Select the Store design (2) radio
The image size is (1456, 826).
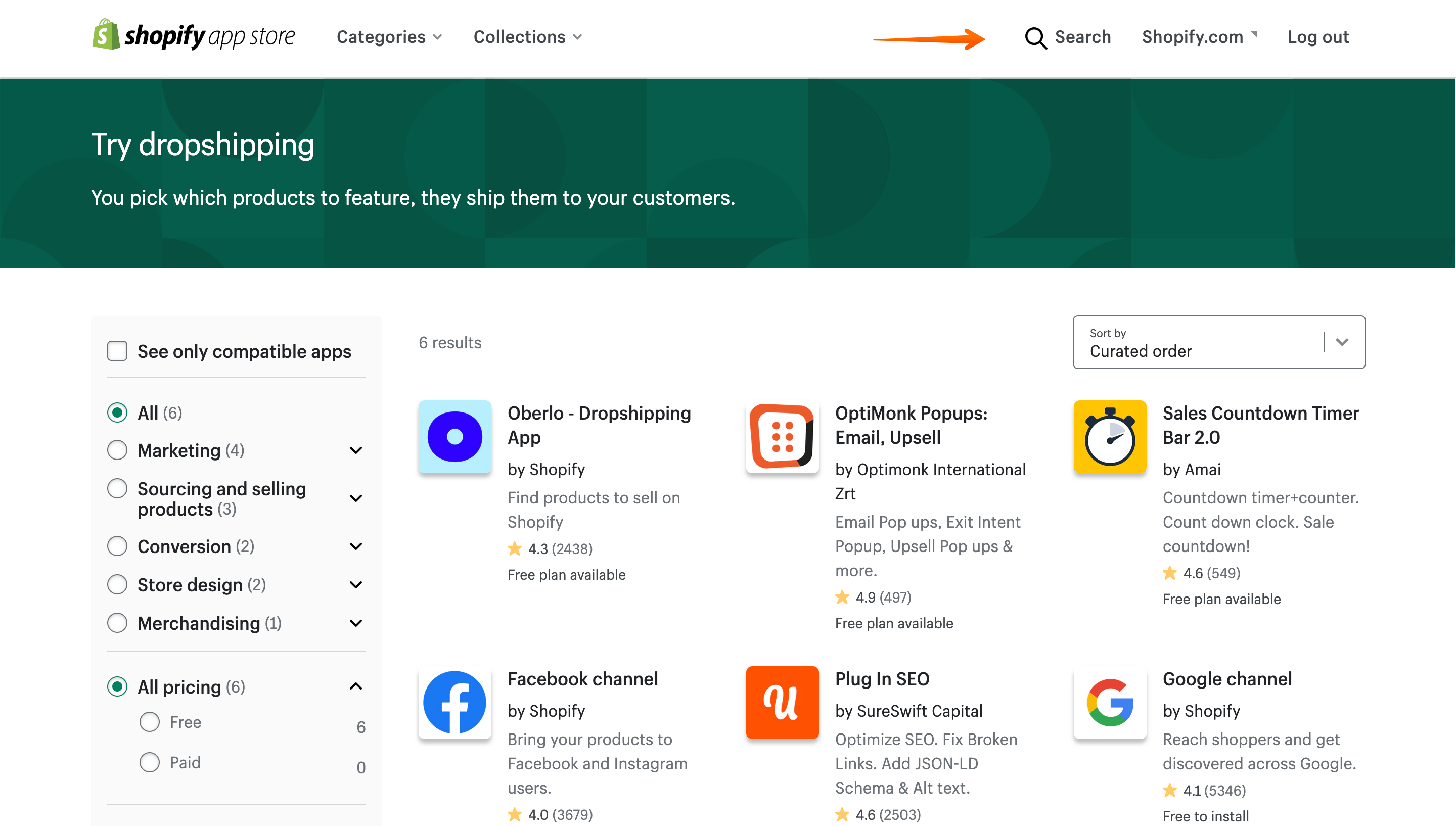(117, 584)
